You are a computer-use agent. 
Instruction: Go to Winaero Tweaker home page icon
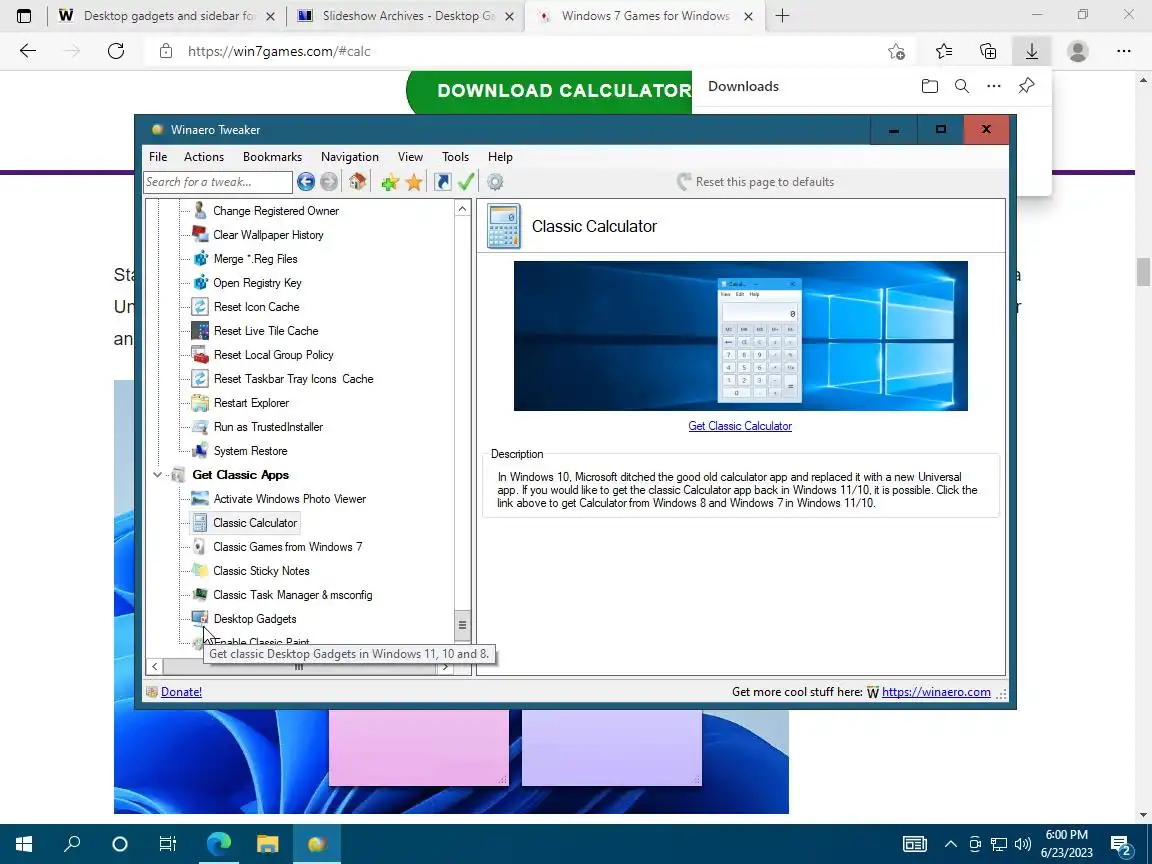(358, 181)
